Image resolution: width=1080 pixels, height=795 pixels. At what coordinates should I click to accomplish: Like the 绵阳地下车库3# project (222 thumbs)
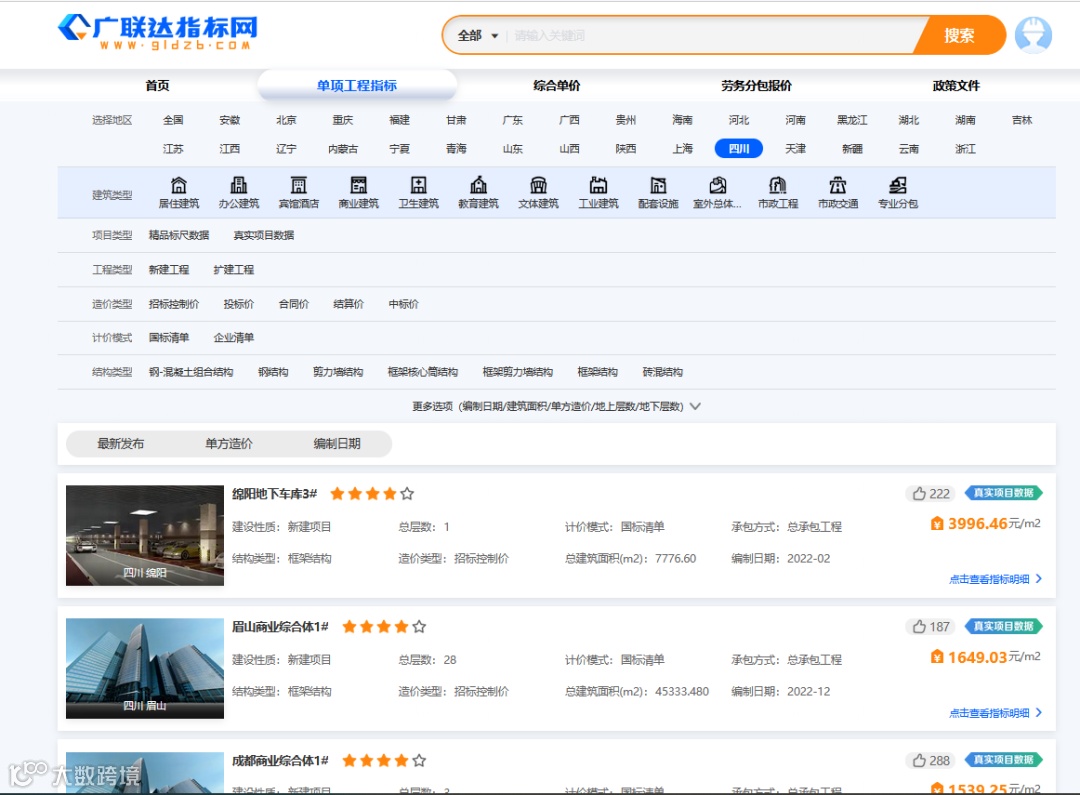tap(931, 493)
